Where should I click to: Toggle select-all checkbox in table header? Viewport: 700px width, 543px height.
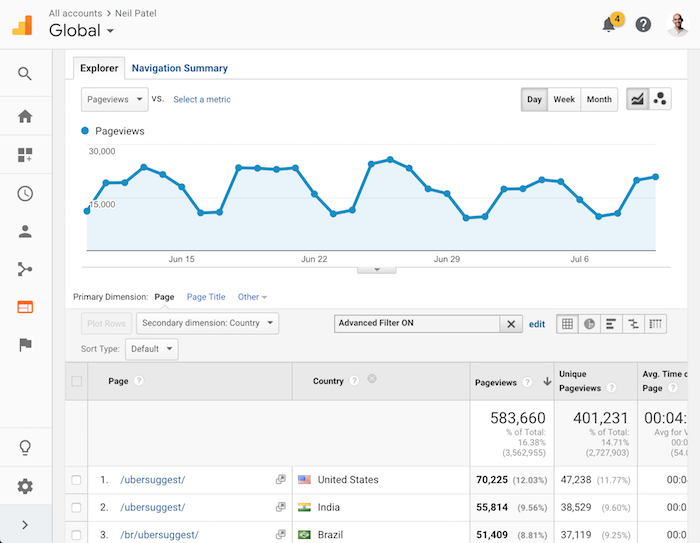[77, 381]
